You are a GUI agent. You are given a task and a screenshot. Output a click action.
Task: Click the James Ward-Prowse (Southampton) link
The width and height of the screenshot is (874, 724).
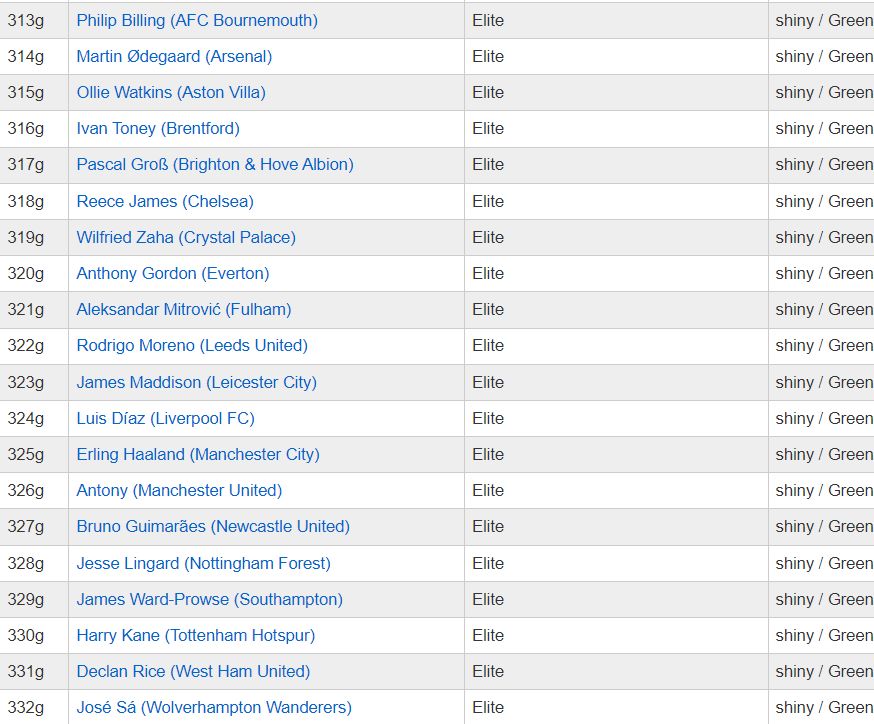point(209,600)
